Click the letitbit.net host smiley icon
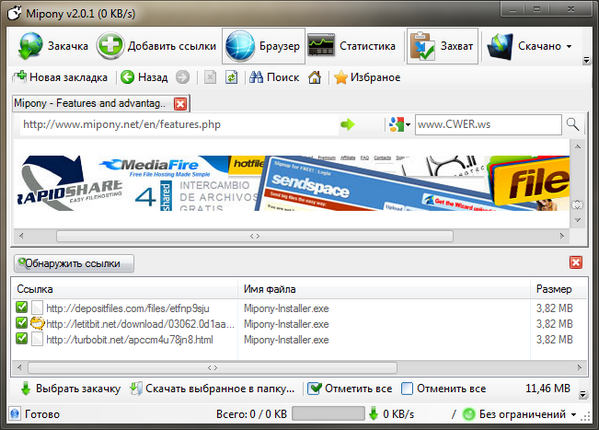The image size is (599, 430). tap(37, 323)
